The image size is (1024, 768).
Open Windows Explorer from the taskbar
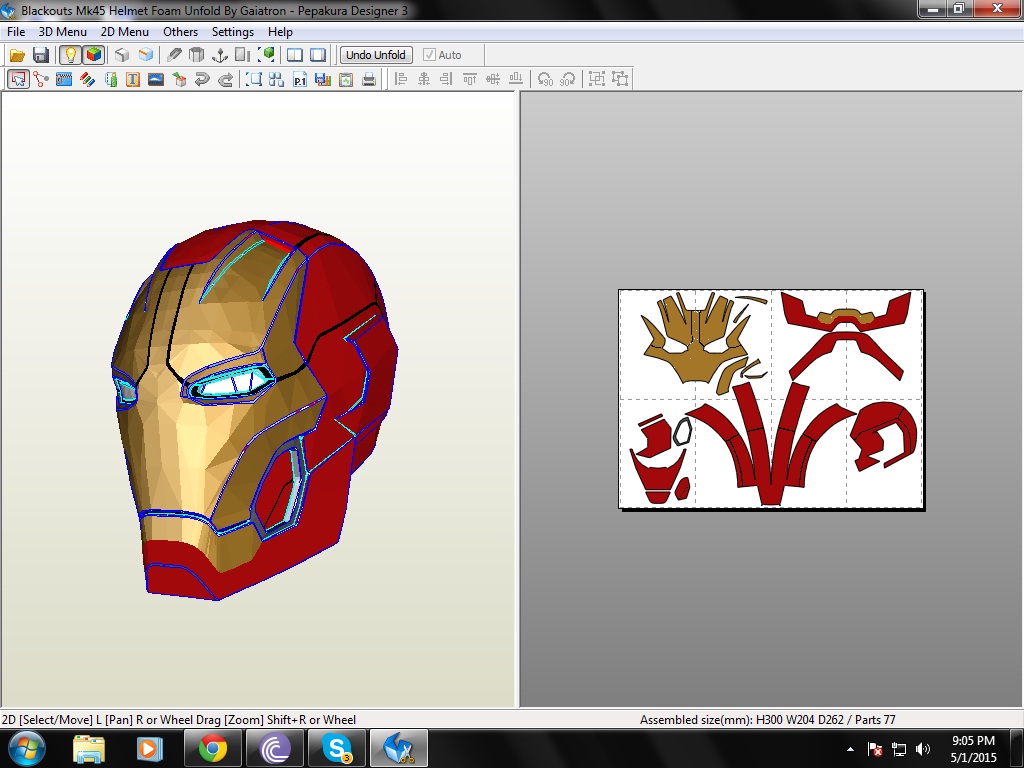point(88,749)
